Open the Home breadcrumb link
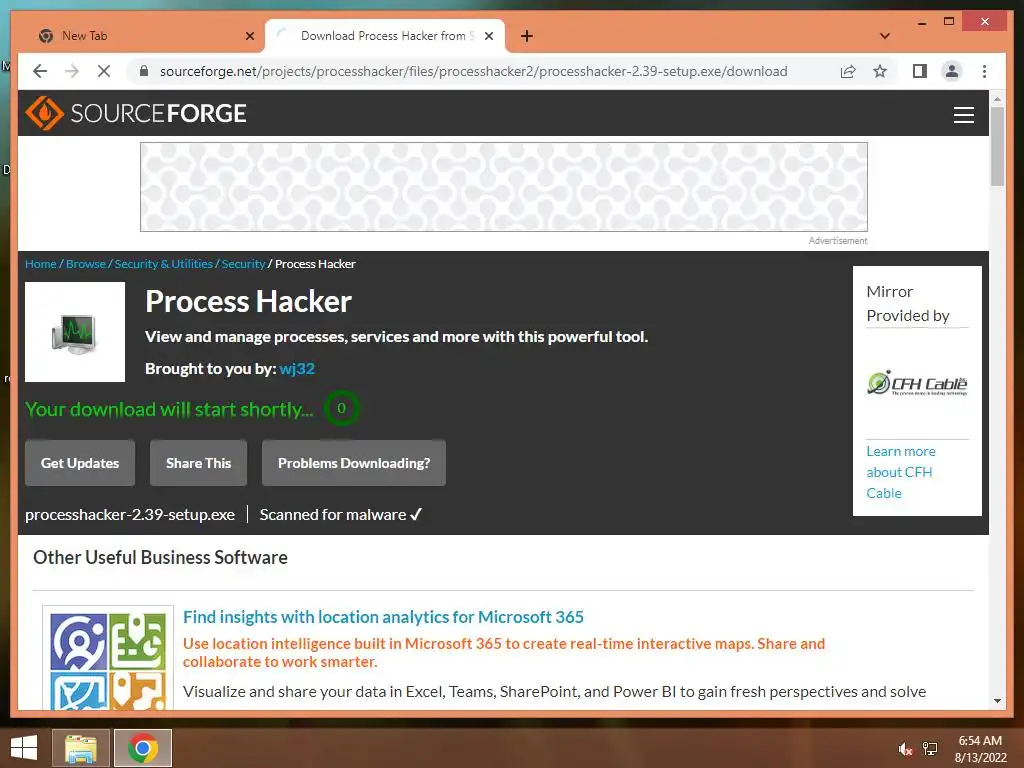The height and width of the screenshot is (768, 1024). pyautogui.click(x=40, y=264)
